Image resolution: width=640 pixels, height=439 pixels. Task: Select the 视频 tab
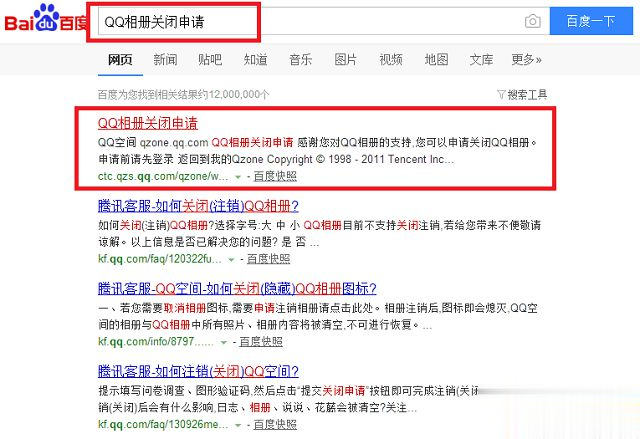point(391,60)
